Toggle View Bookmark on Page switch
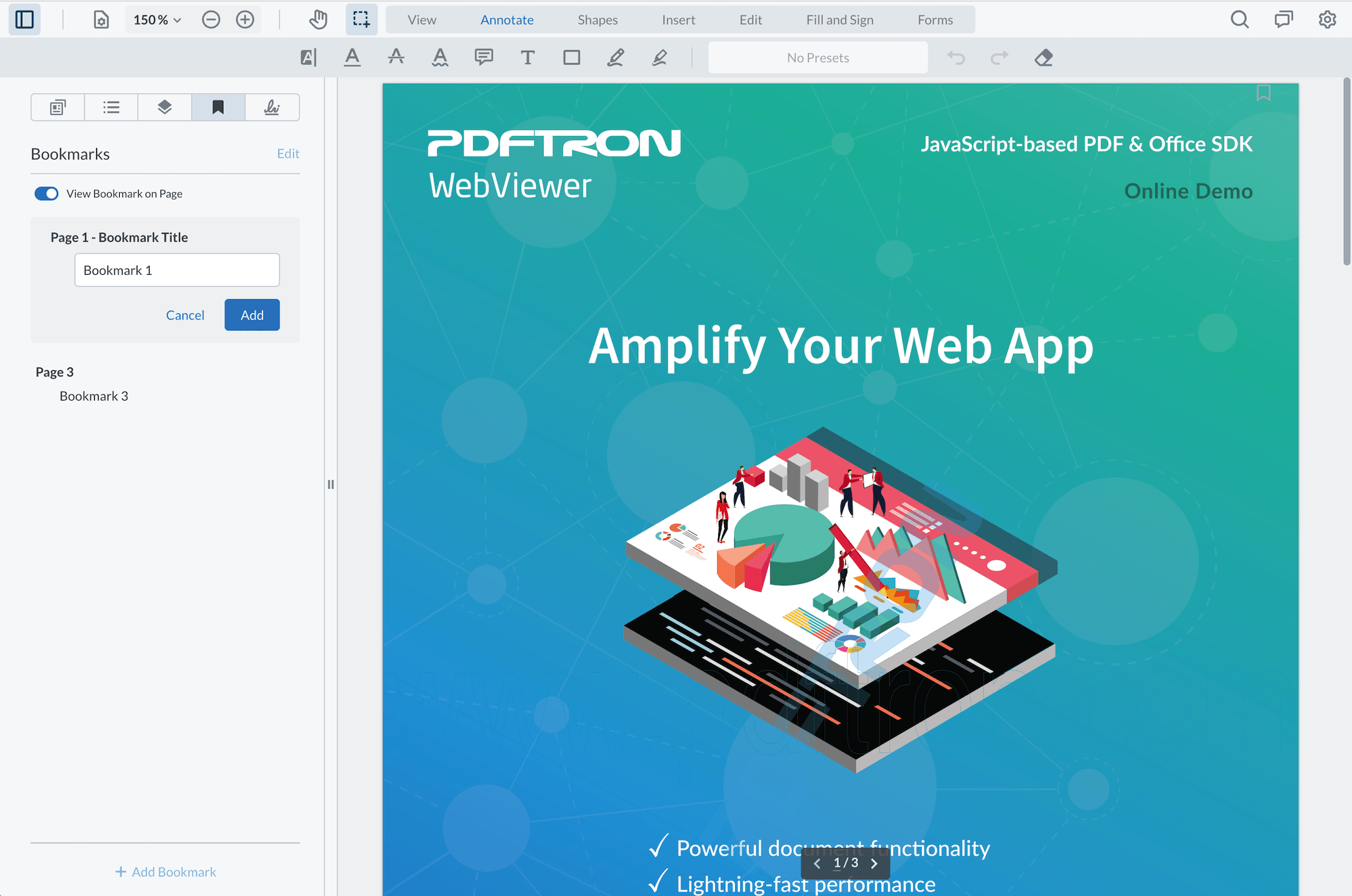The width and height of the screenshot is (1352, 896). 47,194
